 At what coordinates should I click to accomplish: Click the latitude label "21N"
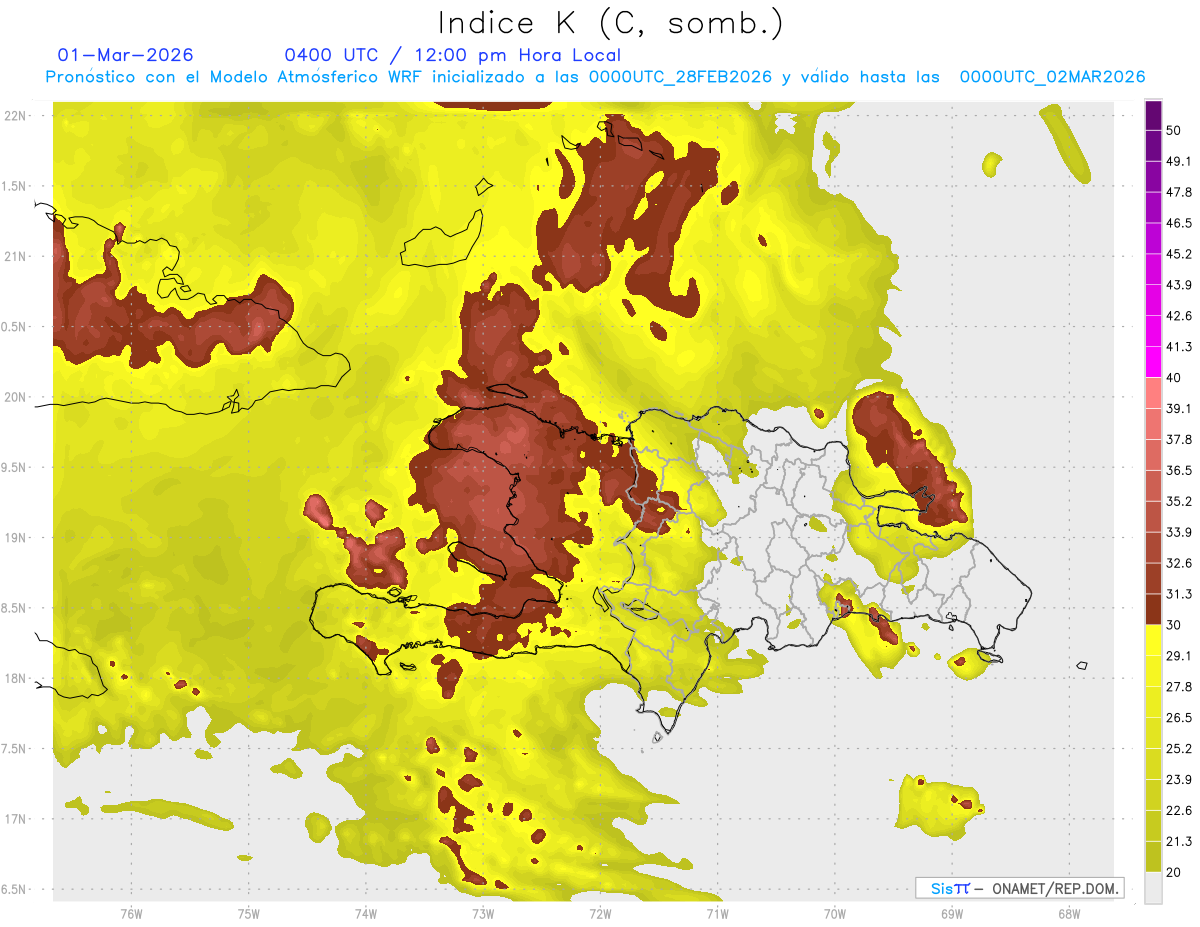point(15,256)
